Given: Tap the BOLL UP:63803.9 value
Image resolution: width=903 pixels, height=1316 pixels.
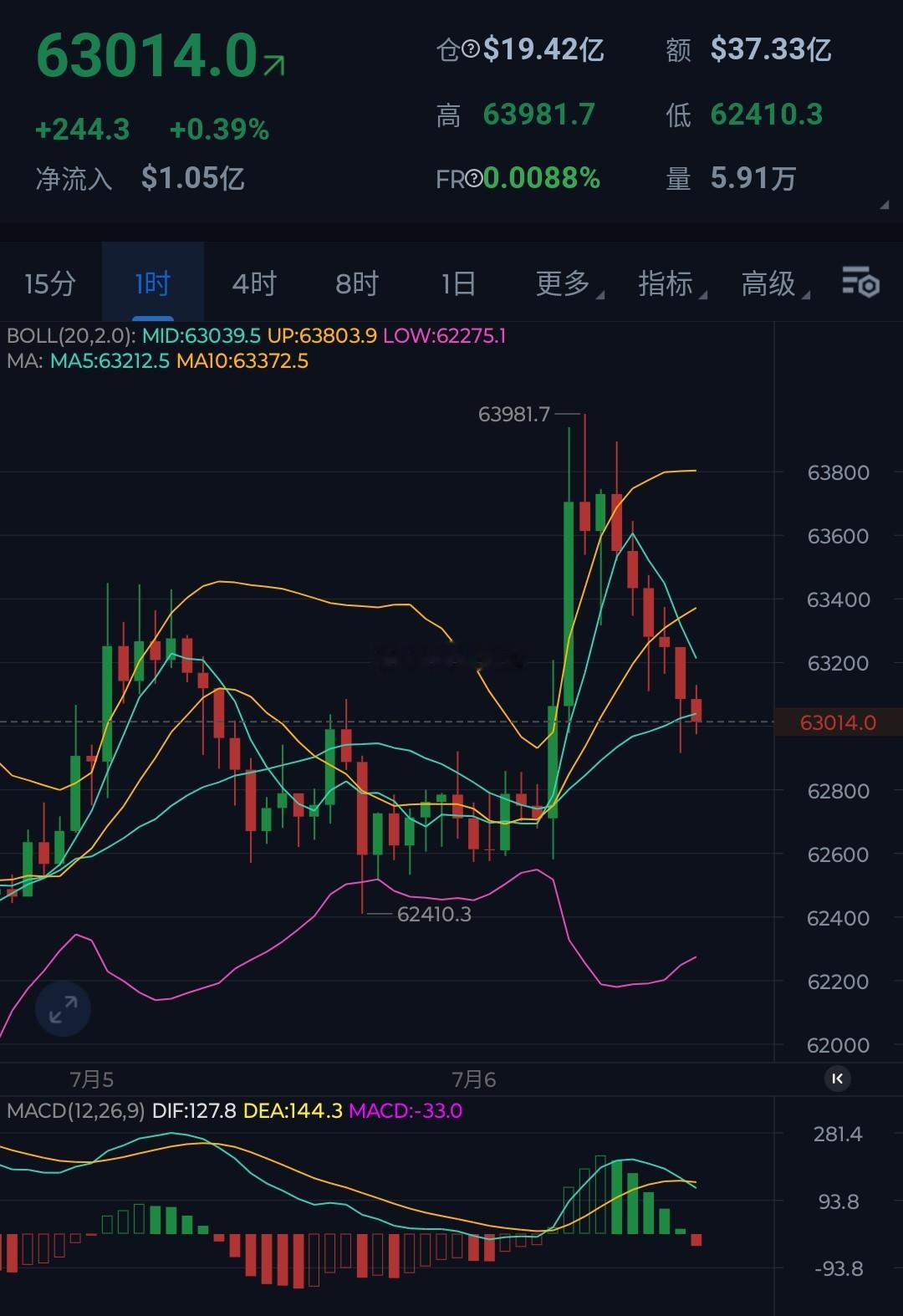Looking at the screenshot, I should (x=322, y=336).
